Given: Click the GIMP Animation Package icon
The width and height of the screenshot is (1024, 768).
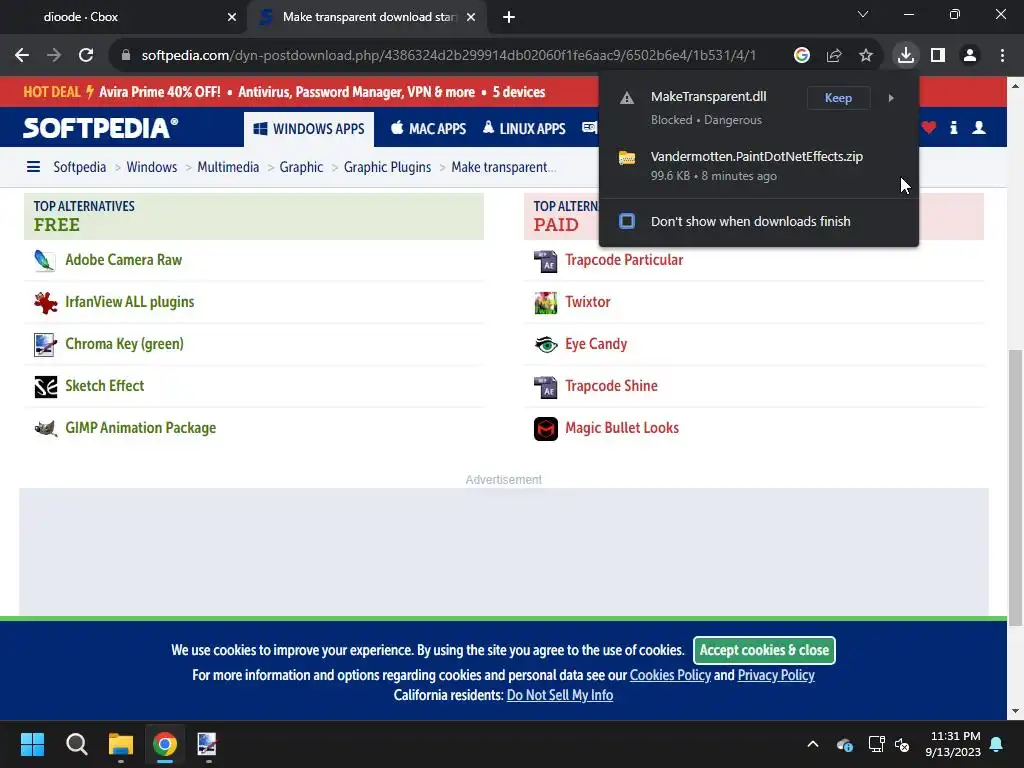Looking at the screenshot, I should pyautogui.click(x=45, y=428).
